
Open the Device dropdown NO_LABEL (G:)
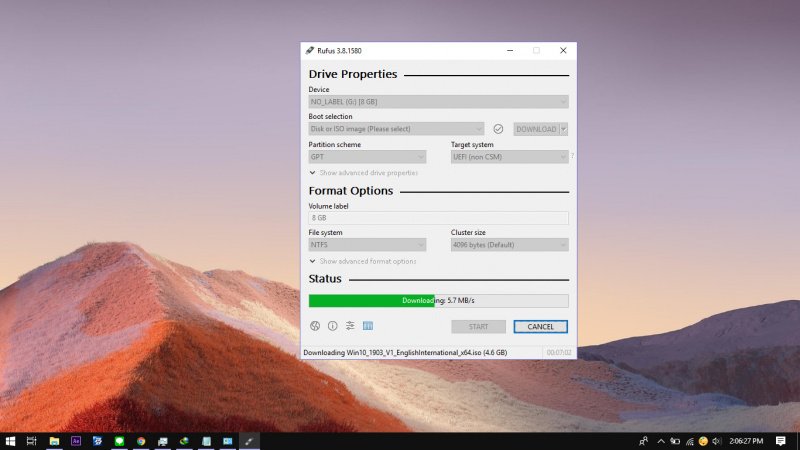(438, 102)
